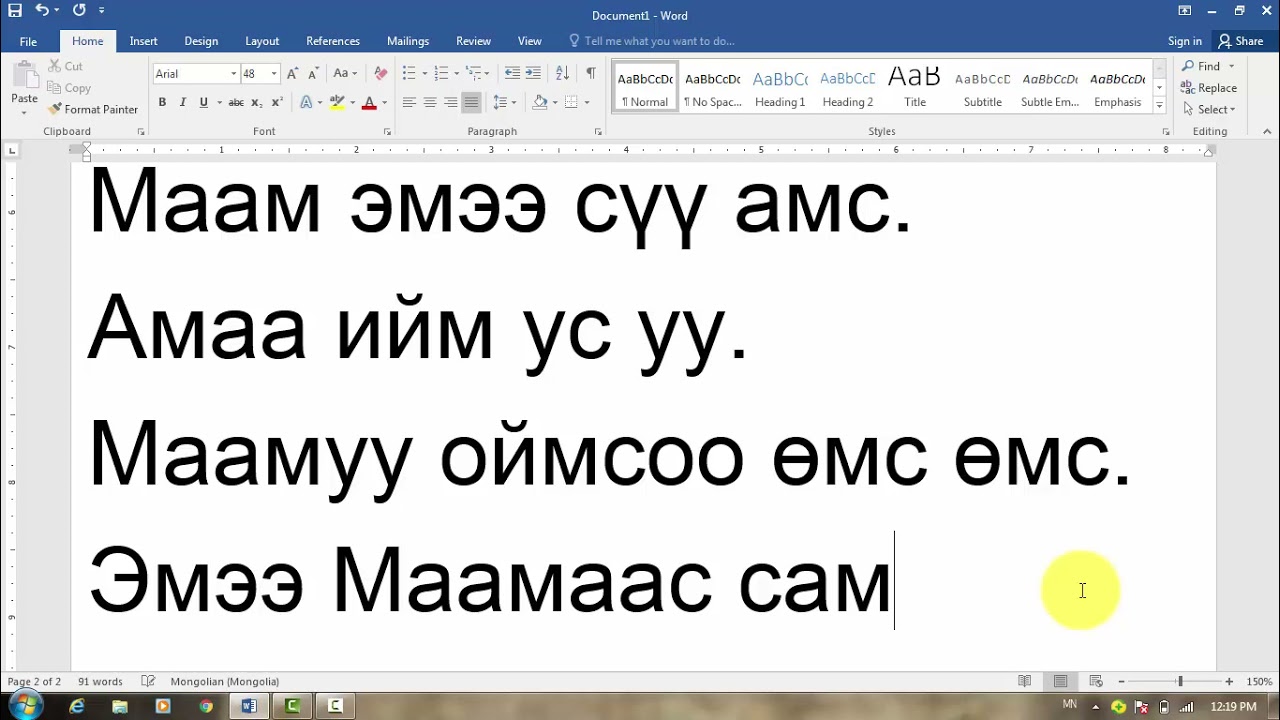Toggle Subscript formatting

point(256,102)
